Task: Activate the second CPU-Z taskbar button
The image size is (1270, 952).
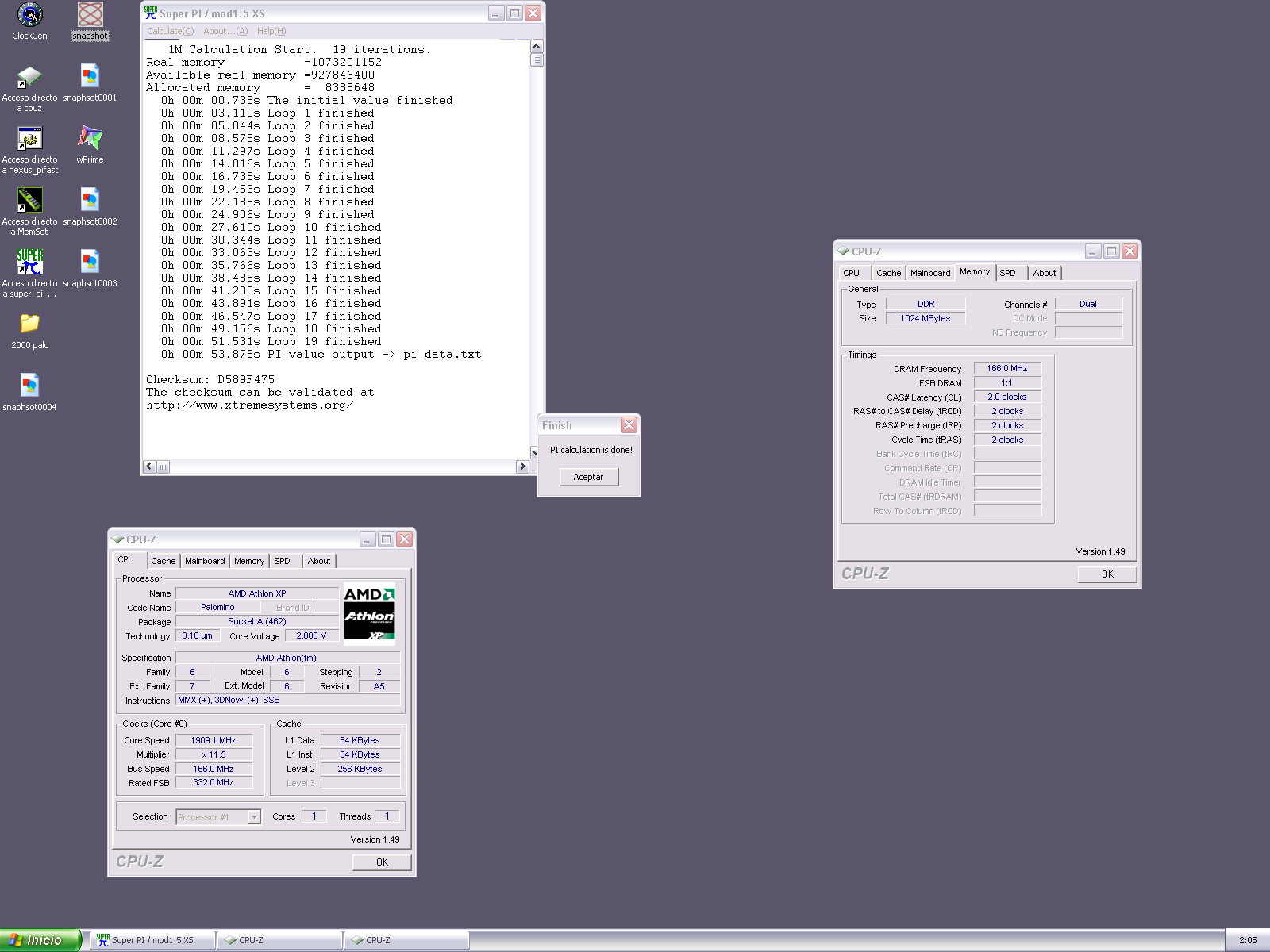Action: coord(406,940)
